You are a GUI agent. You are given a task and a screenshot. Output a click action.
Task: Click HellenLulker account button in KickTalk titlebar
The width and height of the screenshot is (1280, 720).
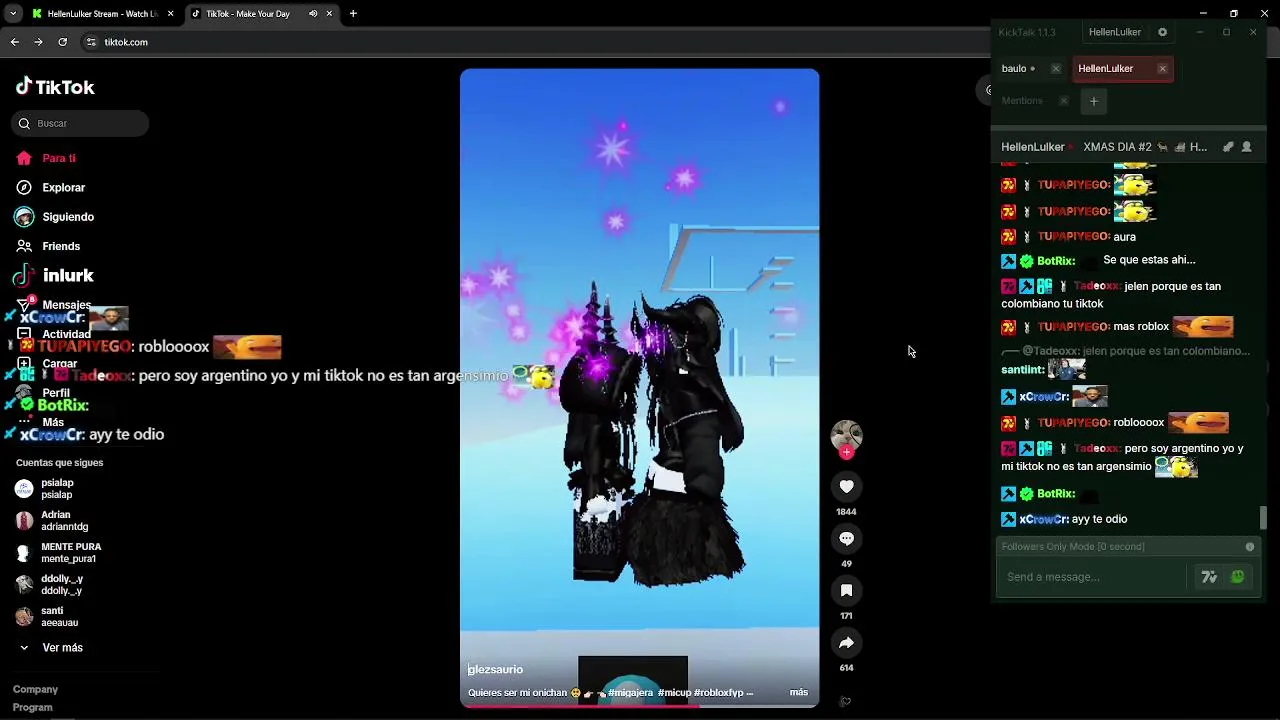(x=1114, y=32)
